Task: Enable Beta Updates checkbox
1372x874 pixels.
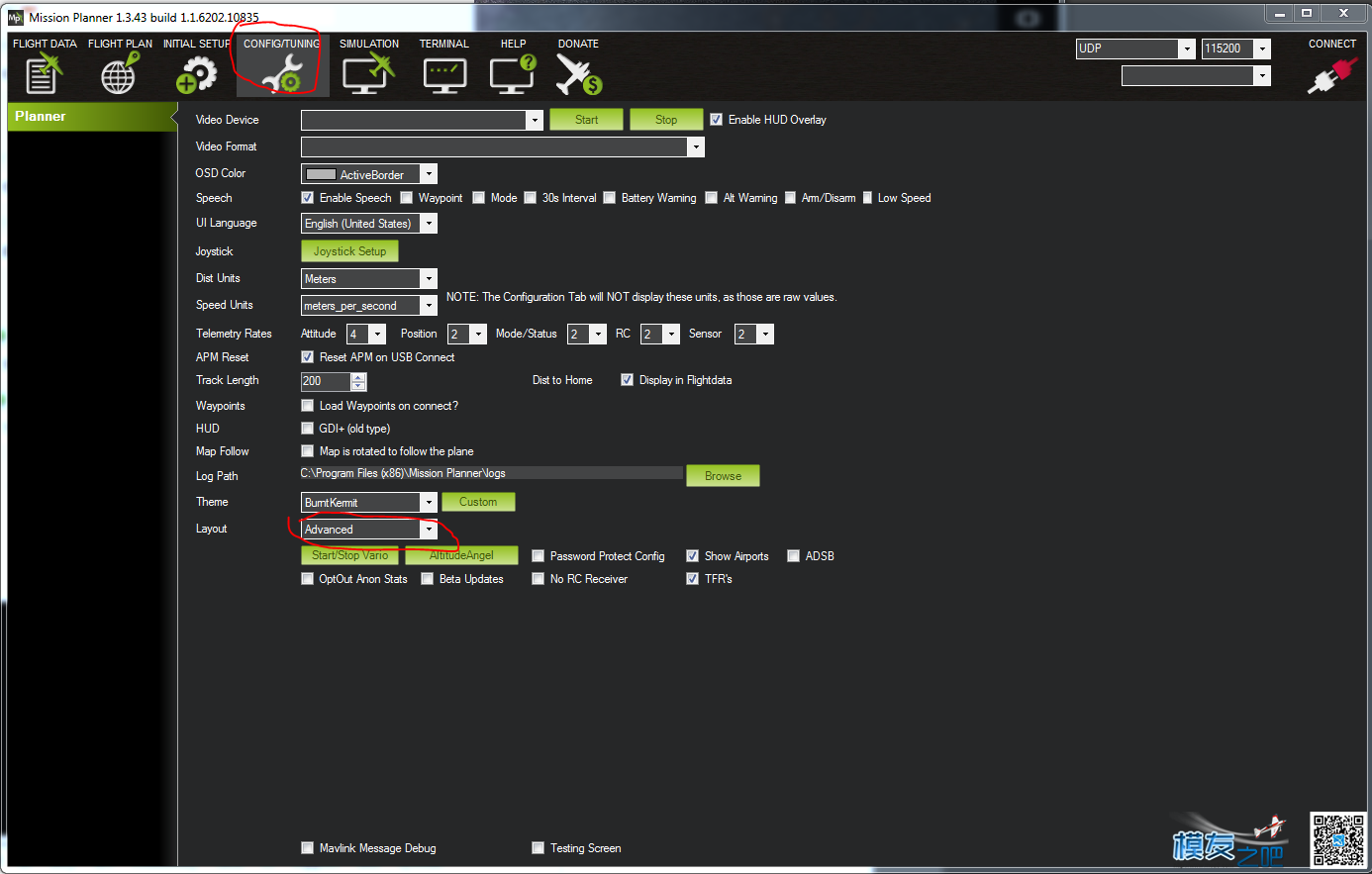Action: pyautogui.click(x=427, y=579)
